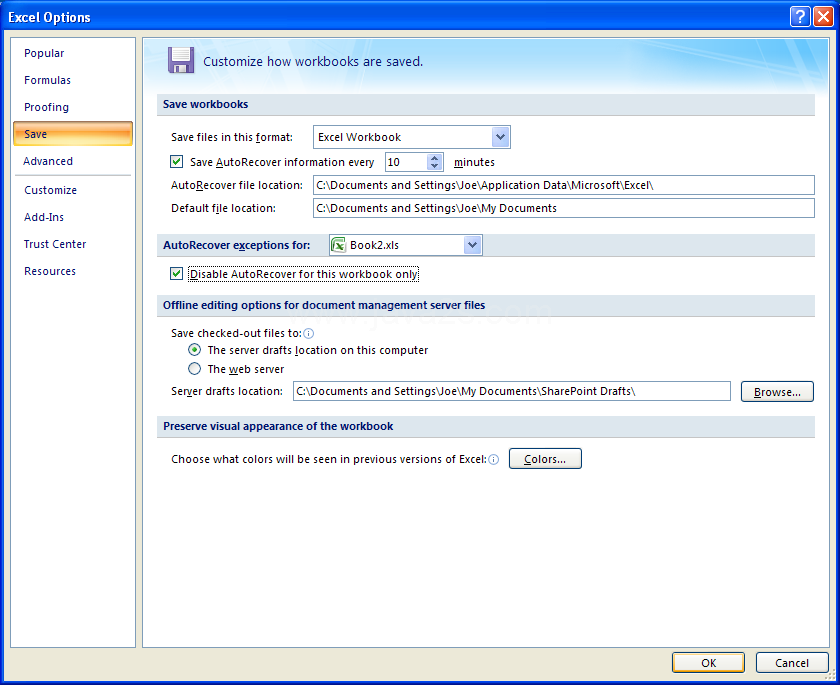Uncheck Disable AutoRecover for this workbook only

[176, 274]
